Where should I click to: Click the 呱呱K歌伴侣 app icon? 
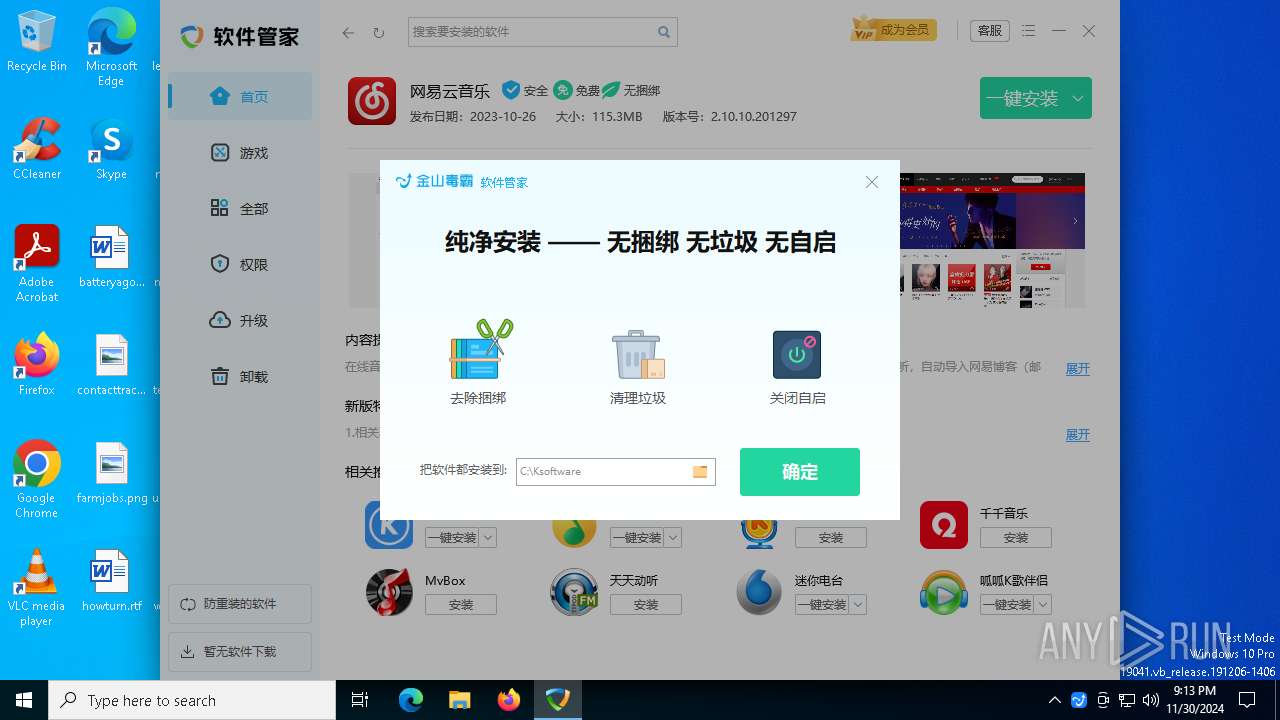944,592
